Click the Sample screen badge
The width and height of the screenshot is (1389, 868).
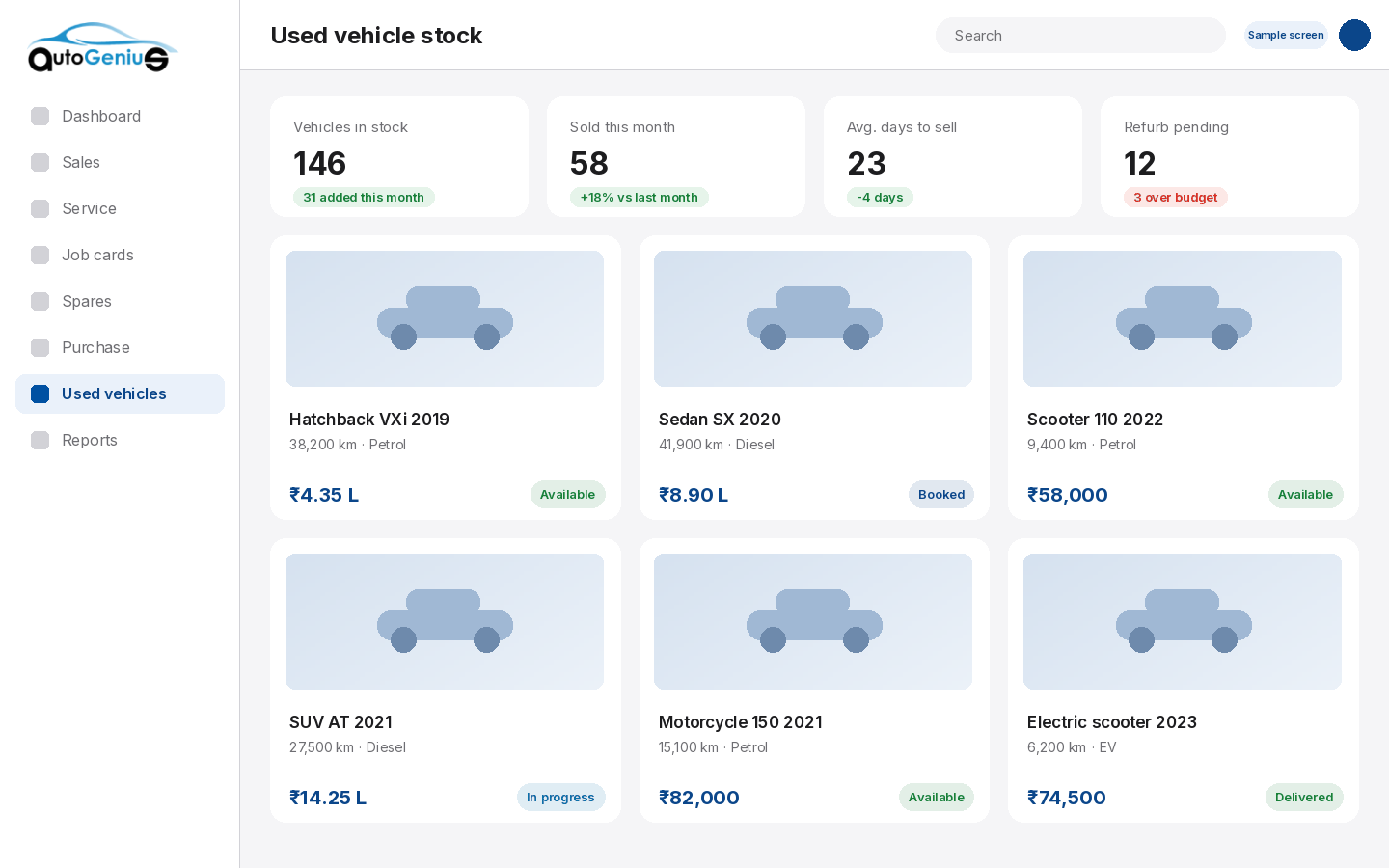(1286, 35)
